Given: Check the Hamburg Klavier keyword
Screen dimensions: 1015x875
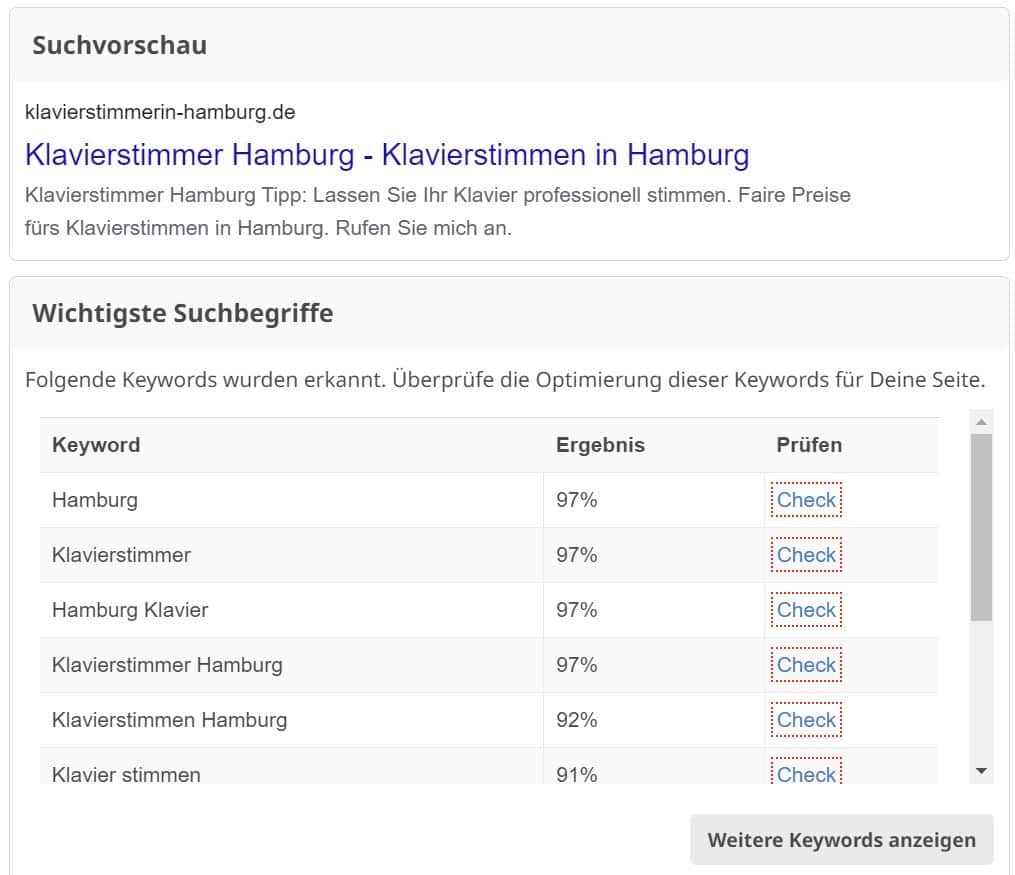Looking at the screenshot, I should pyautogui.click(x=806, y=610).
